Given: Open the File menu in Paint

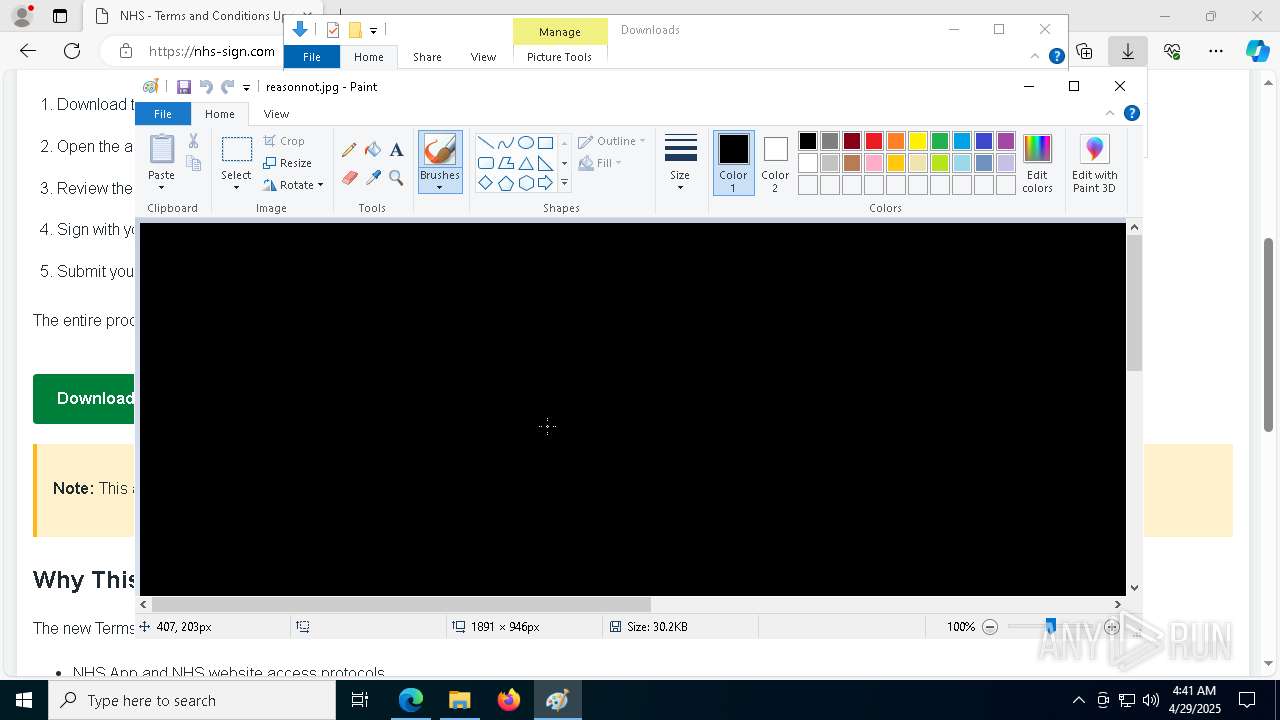Looking at the screenshot, I should coord(163,114).
